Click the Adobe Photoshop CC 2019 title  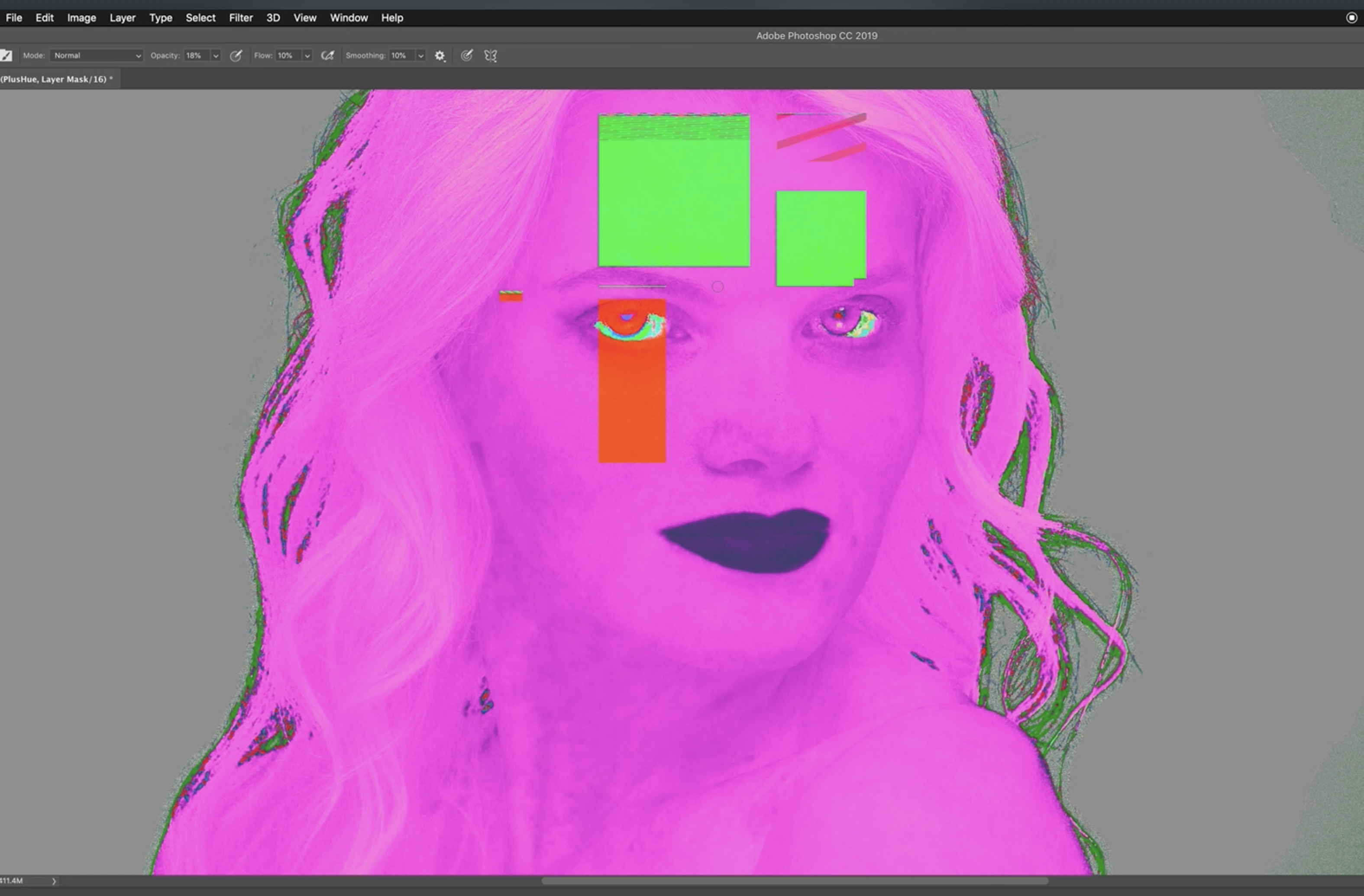pyautogui.click(x=817, y=35)
